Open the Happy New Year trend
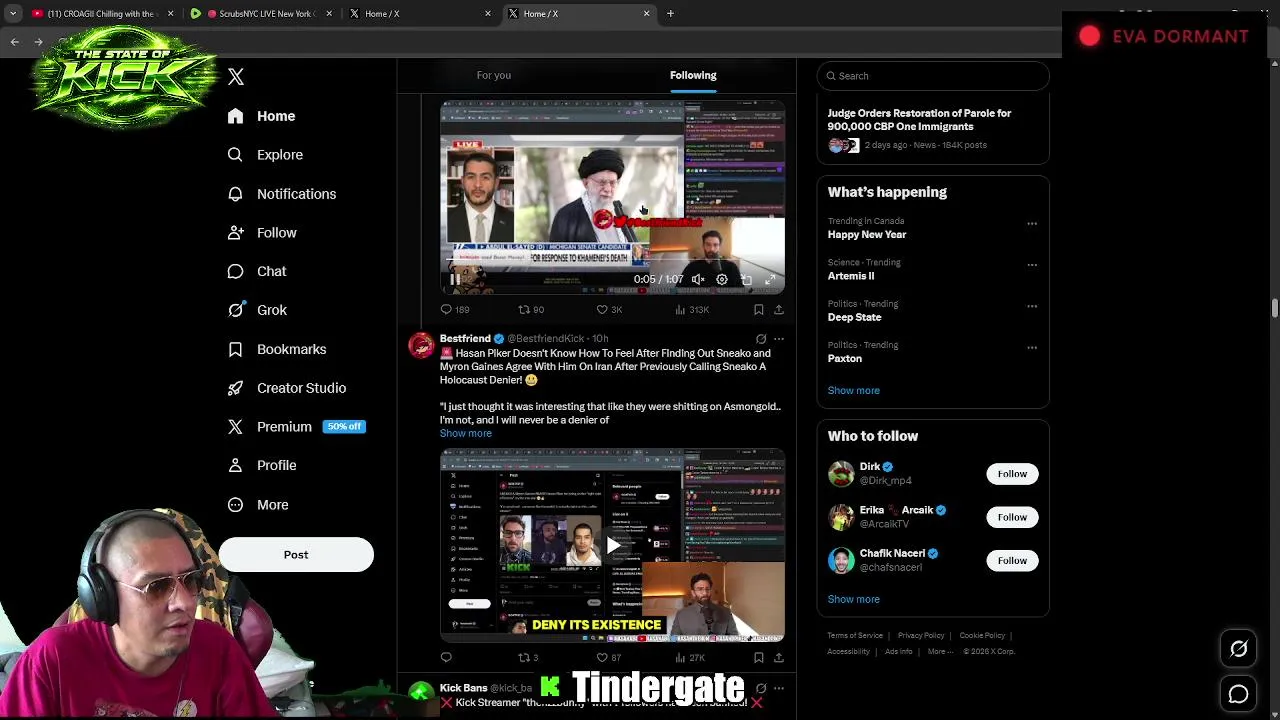 coord(867,234)
